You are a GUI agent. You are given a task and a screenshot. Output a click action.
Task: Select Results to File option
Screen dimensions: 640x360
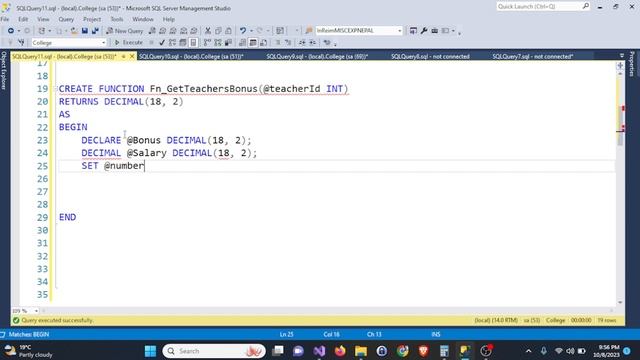(x=264, y=42)
